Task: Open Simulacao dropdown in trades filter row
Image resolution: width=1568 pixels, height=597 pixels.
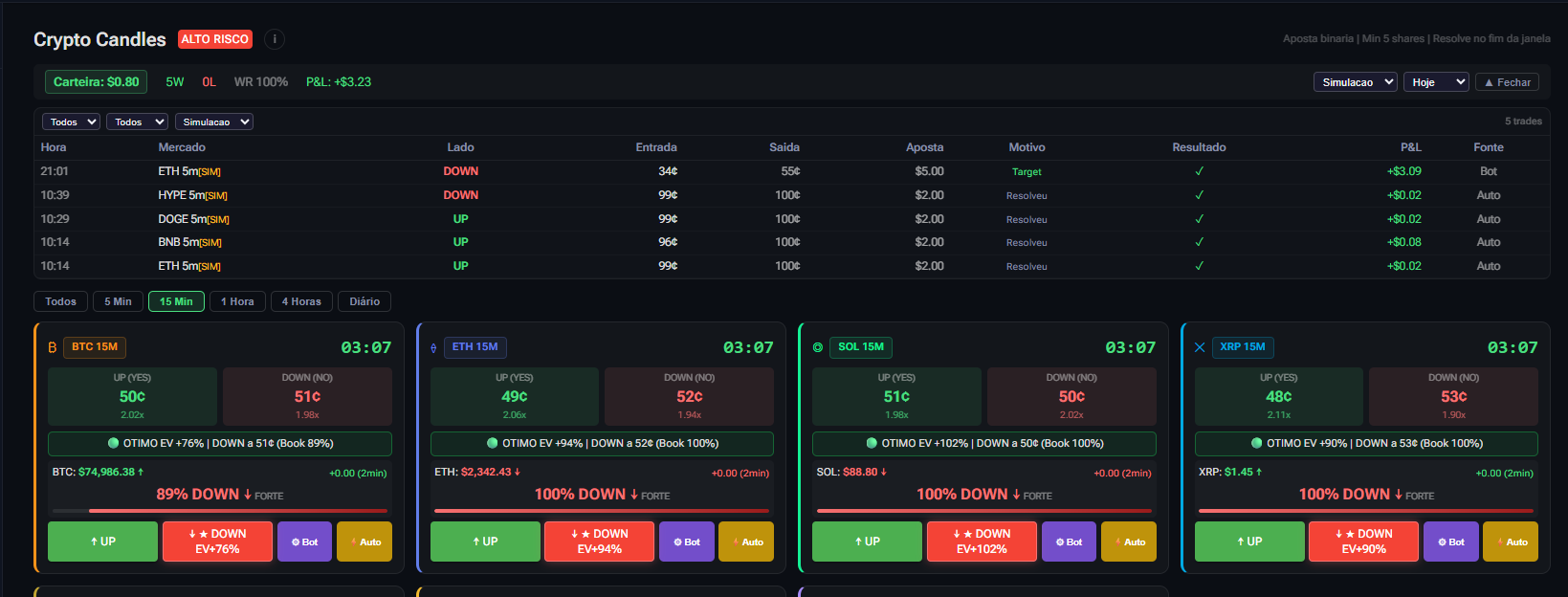Action: coord(213,122)
